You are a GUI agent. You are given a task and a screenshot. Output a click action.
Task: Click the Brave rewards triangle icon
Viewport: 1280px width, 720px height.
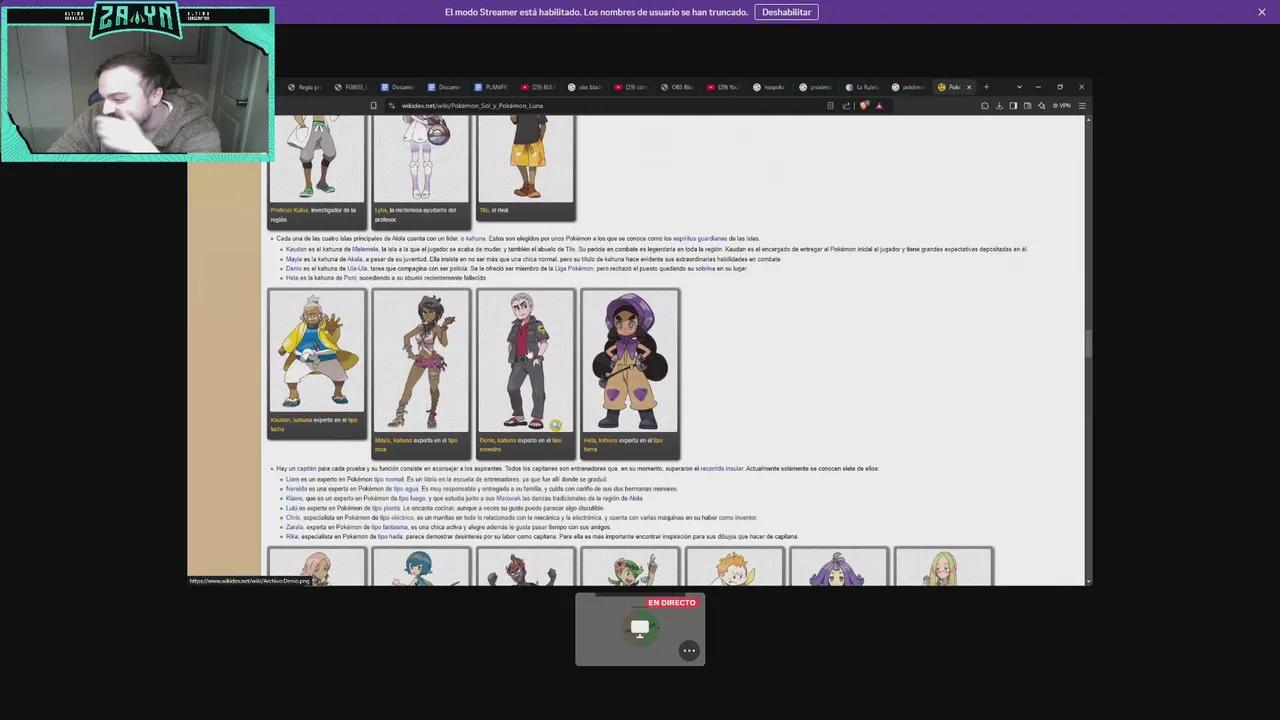coord(879,105)
